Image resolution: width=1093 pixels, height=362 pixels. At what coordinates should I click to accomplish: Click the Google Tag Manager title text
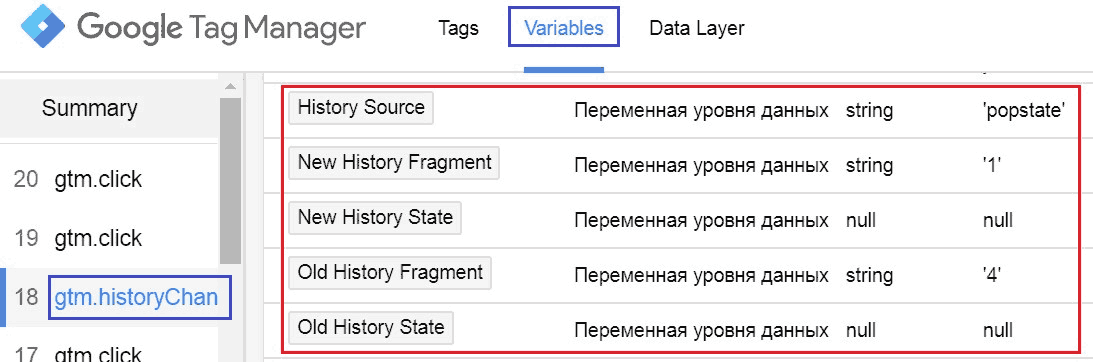click(x=222, y=27)
